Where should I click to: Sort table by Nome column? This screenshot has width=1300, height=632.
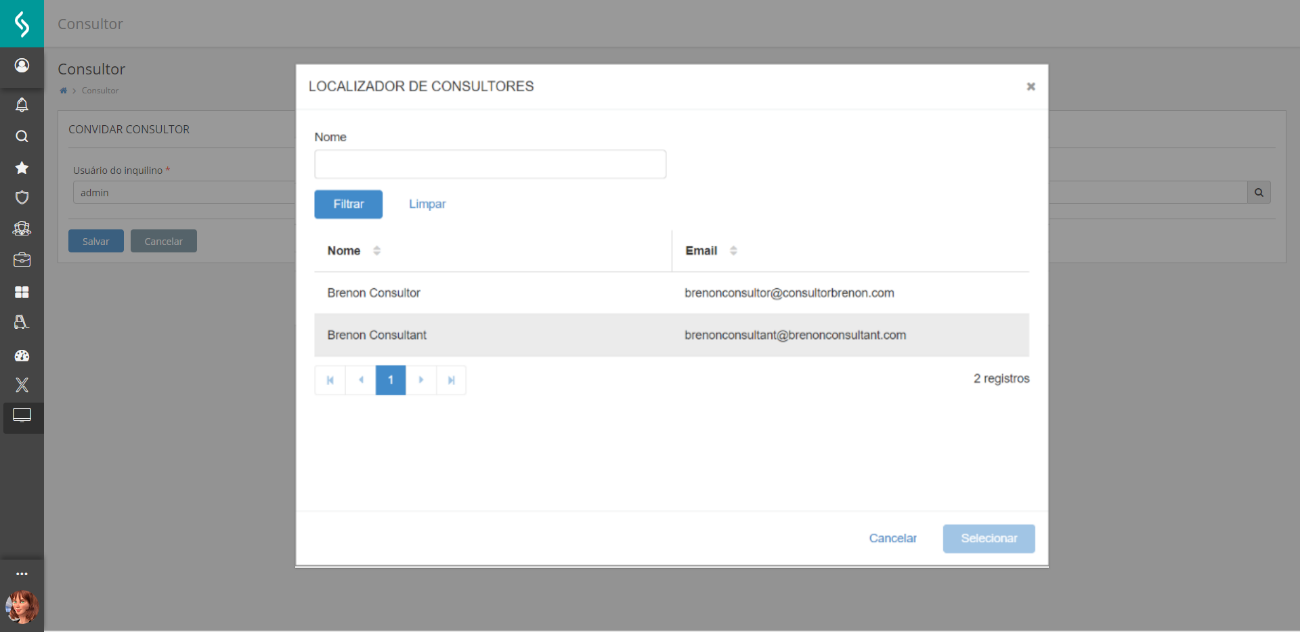[377, 251]
